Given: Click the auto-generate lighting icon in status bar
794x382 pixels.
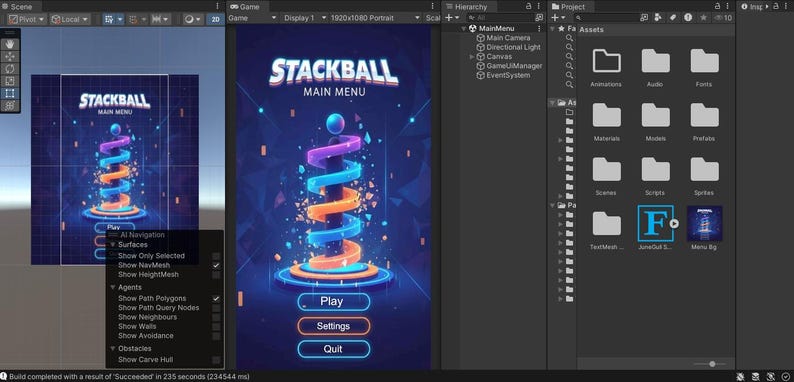Looking at the screenshot, I should point(770,376).
